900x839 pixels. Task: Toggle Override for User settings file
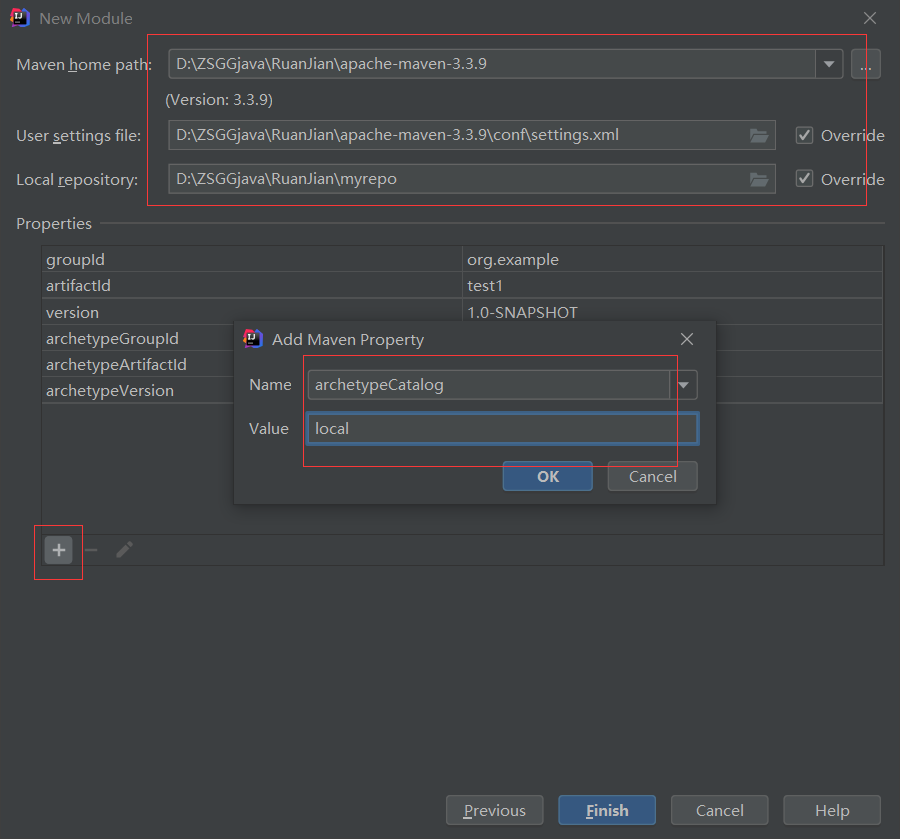click(x=804, y=135)
